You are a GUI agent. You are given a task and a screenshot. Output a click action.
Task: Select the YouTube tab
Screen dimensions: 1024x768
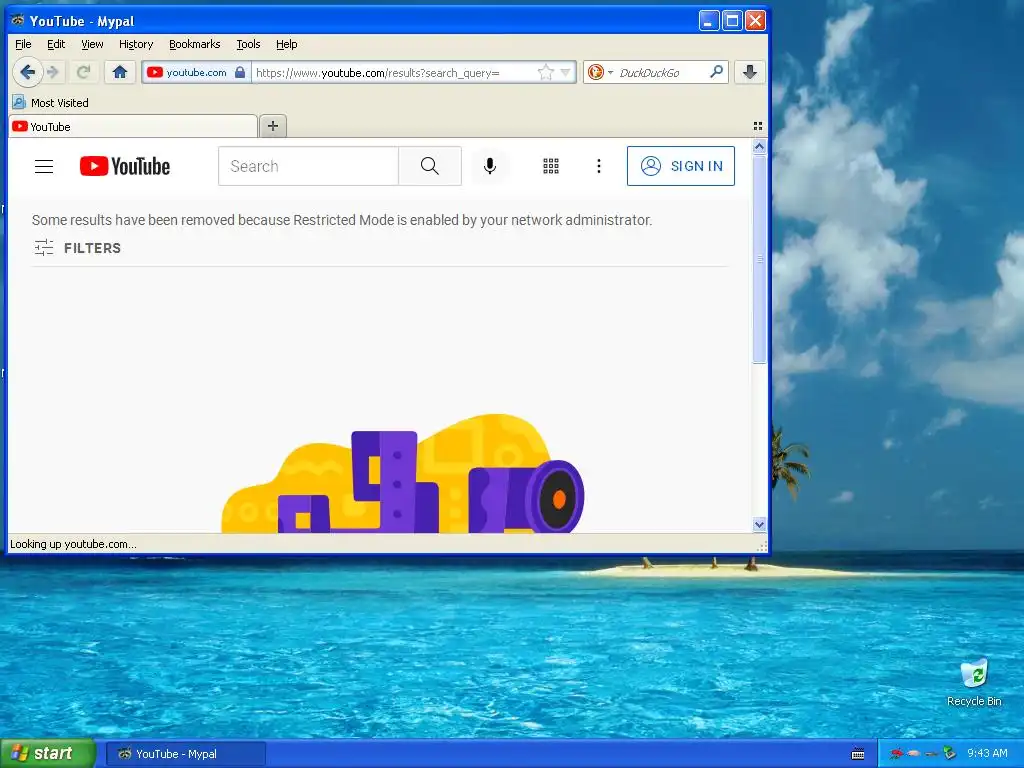[x=133, y=127]
